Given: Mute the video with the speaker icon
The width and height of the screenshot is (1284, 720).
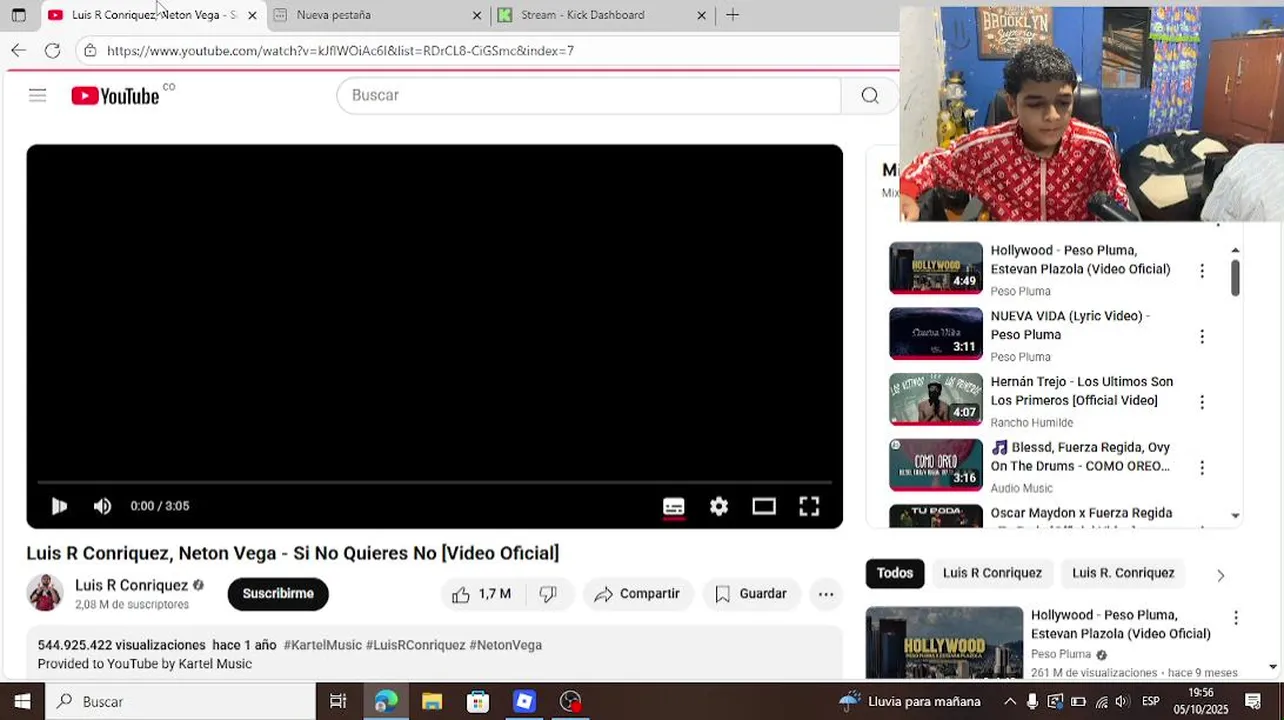Looking at the screenshot, I should click(x=102, y=506).
